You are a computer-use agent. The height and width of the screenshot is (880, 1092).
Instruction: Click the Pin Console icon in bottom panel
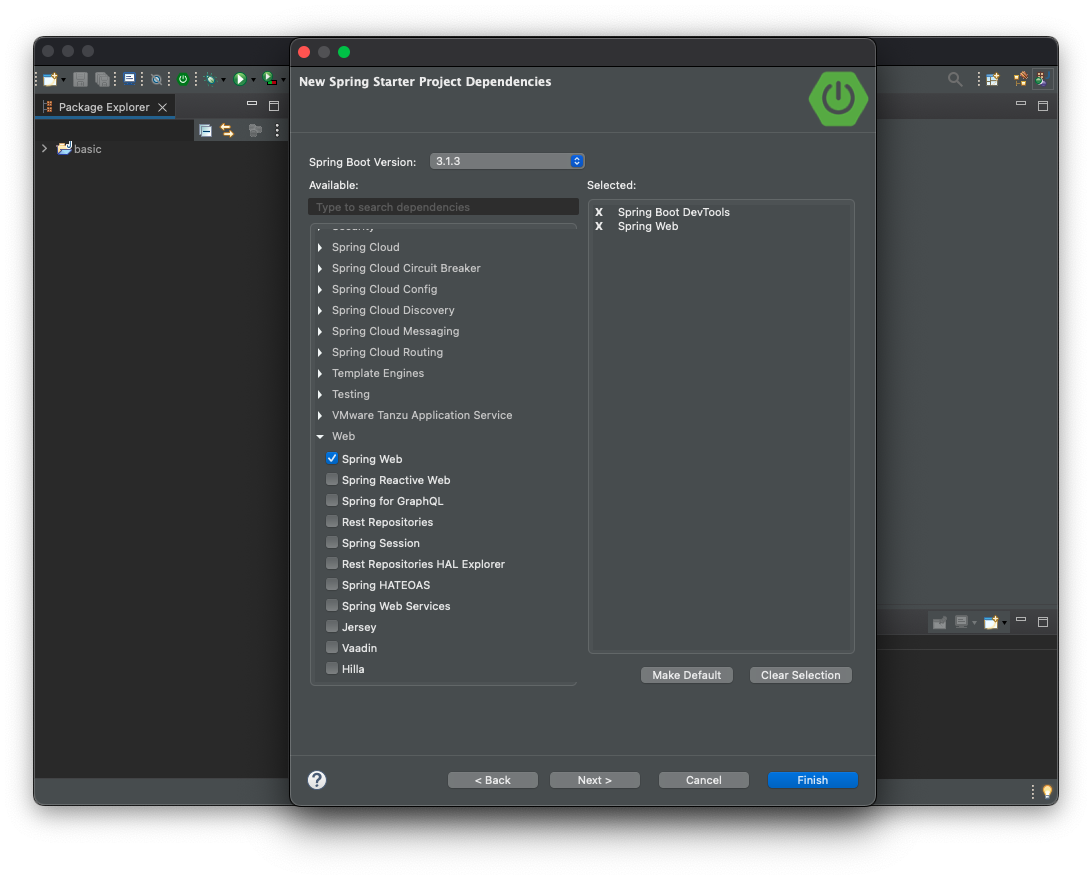point(939,622)
